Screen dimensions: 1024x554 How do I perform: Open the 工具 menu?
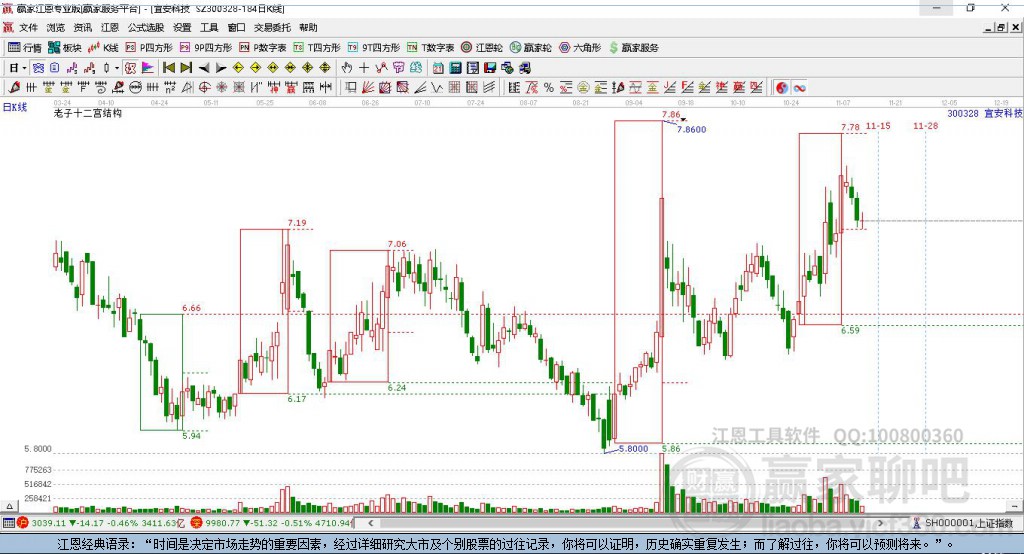tap(209, 27)
